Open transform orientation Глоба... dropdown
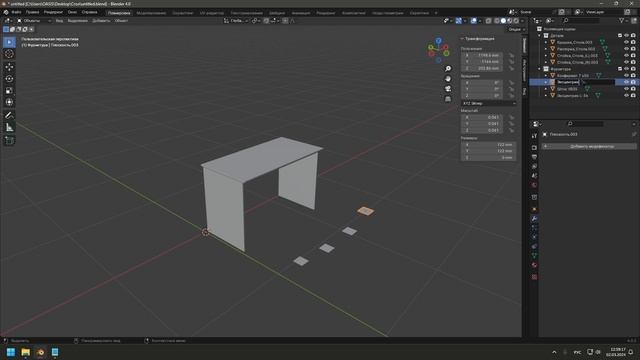 (x=236, y=20)
